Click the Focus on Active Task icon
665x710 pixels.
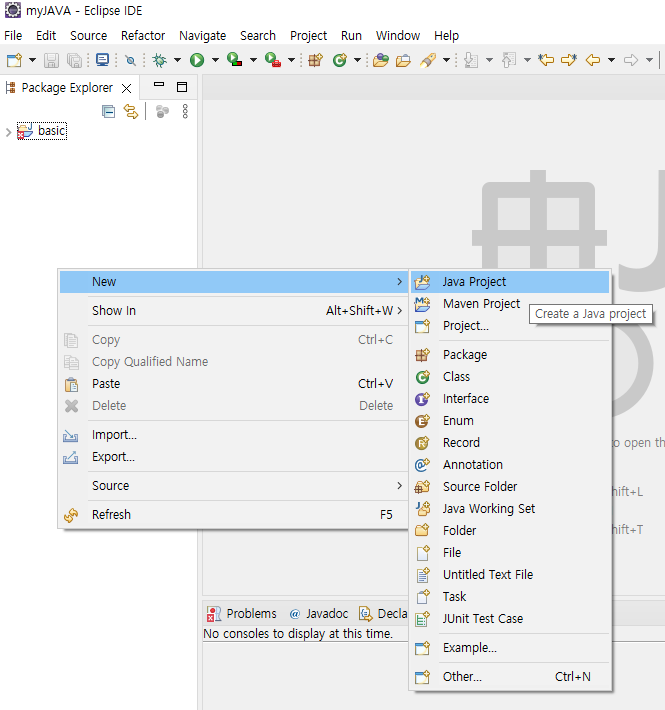tap(162, 111)
